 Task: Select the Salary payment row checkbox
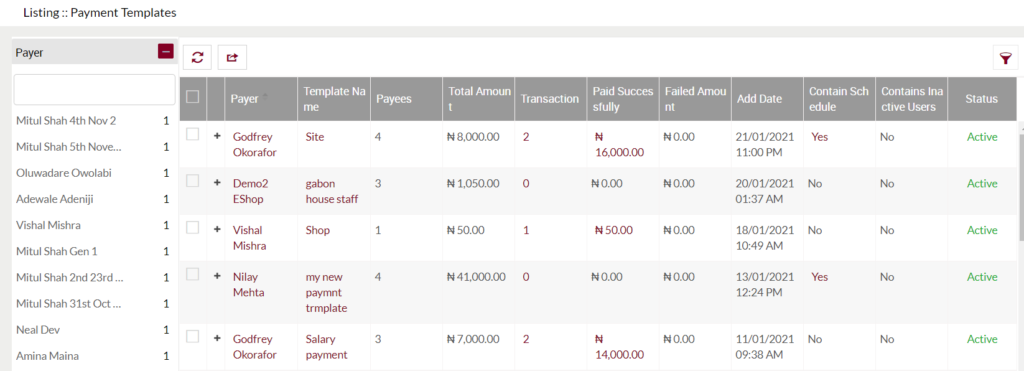[193, 336]
